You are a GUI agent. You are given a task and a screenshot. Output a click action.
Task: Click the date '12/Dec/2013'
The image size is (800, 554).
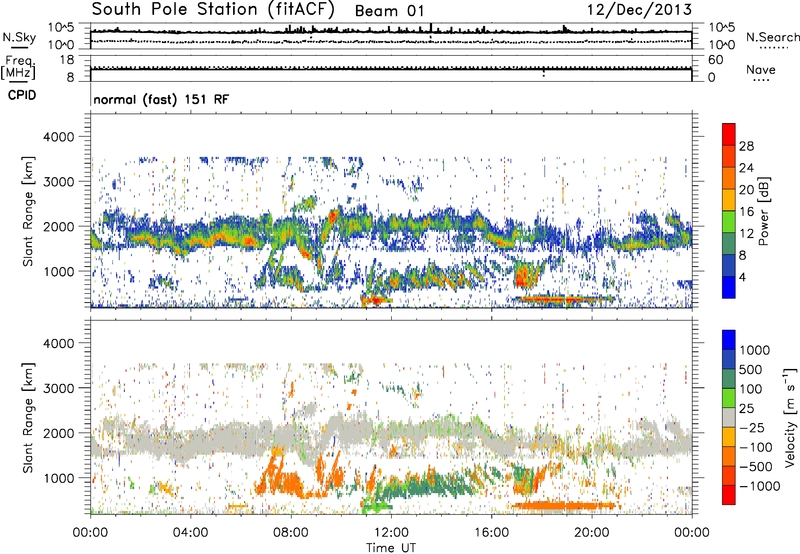coord(640,9)
